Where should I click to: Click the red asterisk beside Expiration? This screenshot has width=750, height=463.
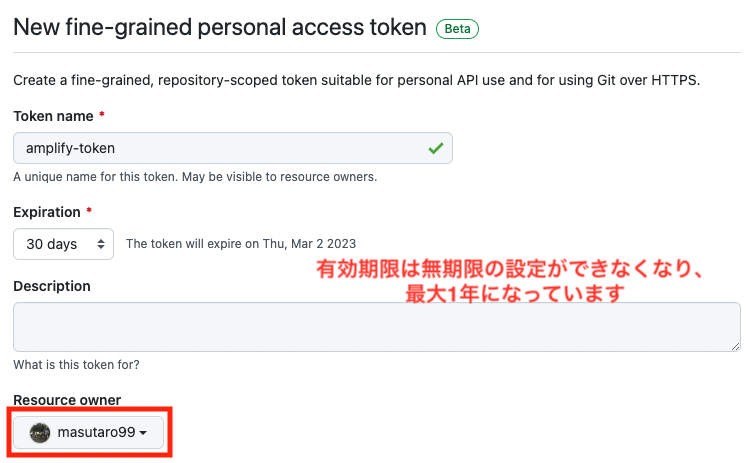[89, 210]
